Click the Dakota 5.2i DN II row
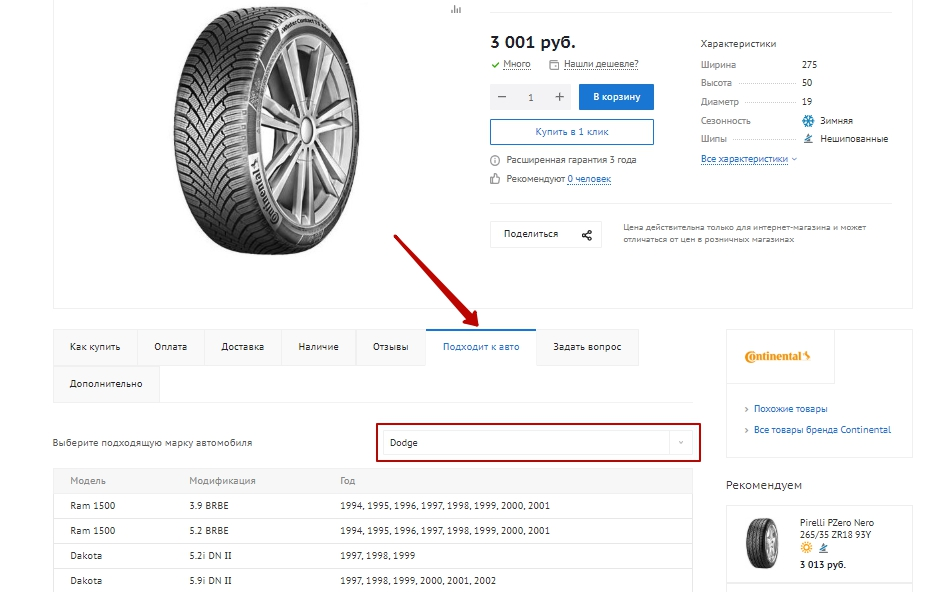The image size is (935, 592). pyautogui.click(x=373, y=556)
